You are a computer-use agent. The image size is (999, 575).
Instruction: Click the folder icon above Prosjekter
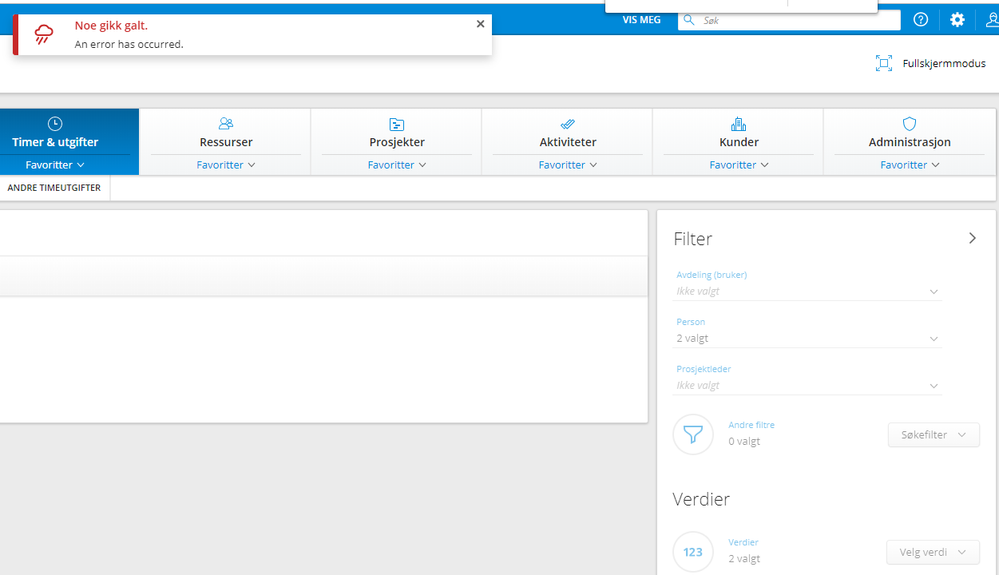(x=396, y=124)
